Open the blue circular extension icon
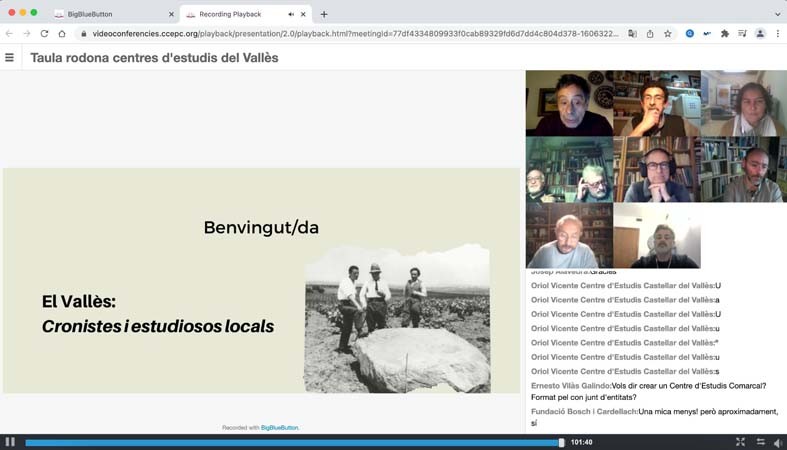The width and height of the screenshot is (787, 450). click(690, 34)
